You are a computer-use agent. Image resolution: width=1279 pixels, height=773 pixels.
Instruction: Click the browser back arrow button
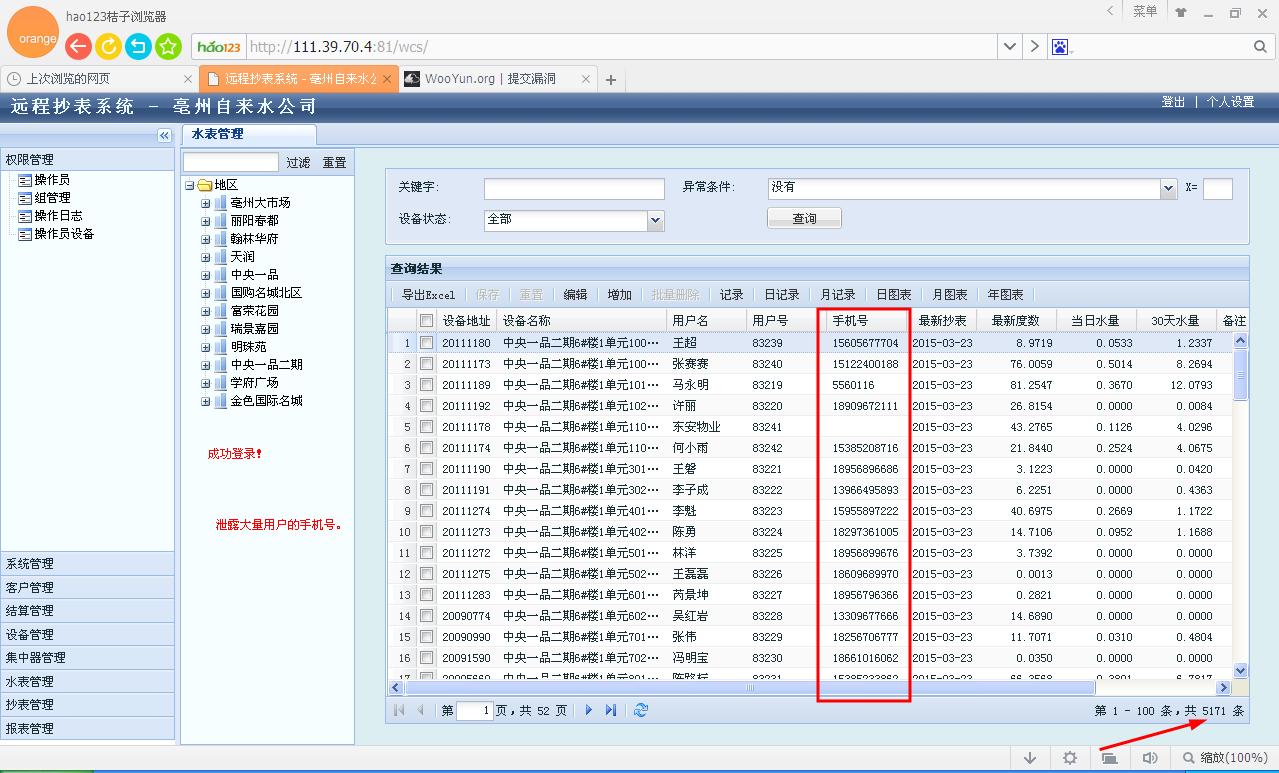point(78,46)
